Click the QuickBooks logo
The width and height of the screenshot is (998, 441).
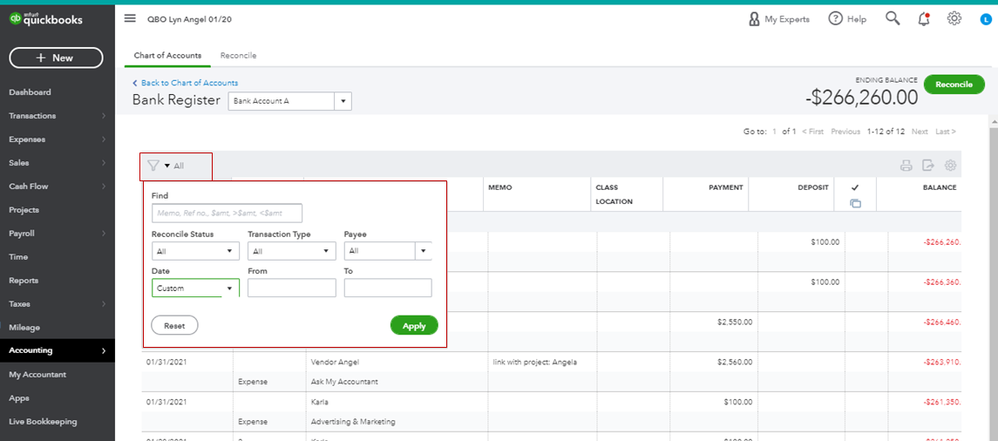[x=45, y=19]
